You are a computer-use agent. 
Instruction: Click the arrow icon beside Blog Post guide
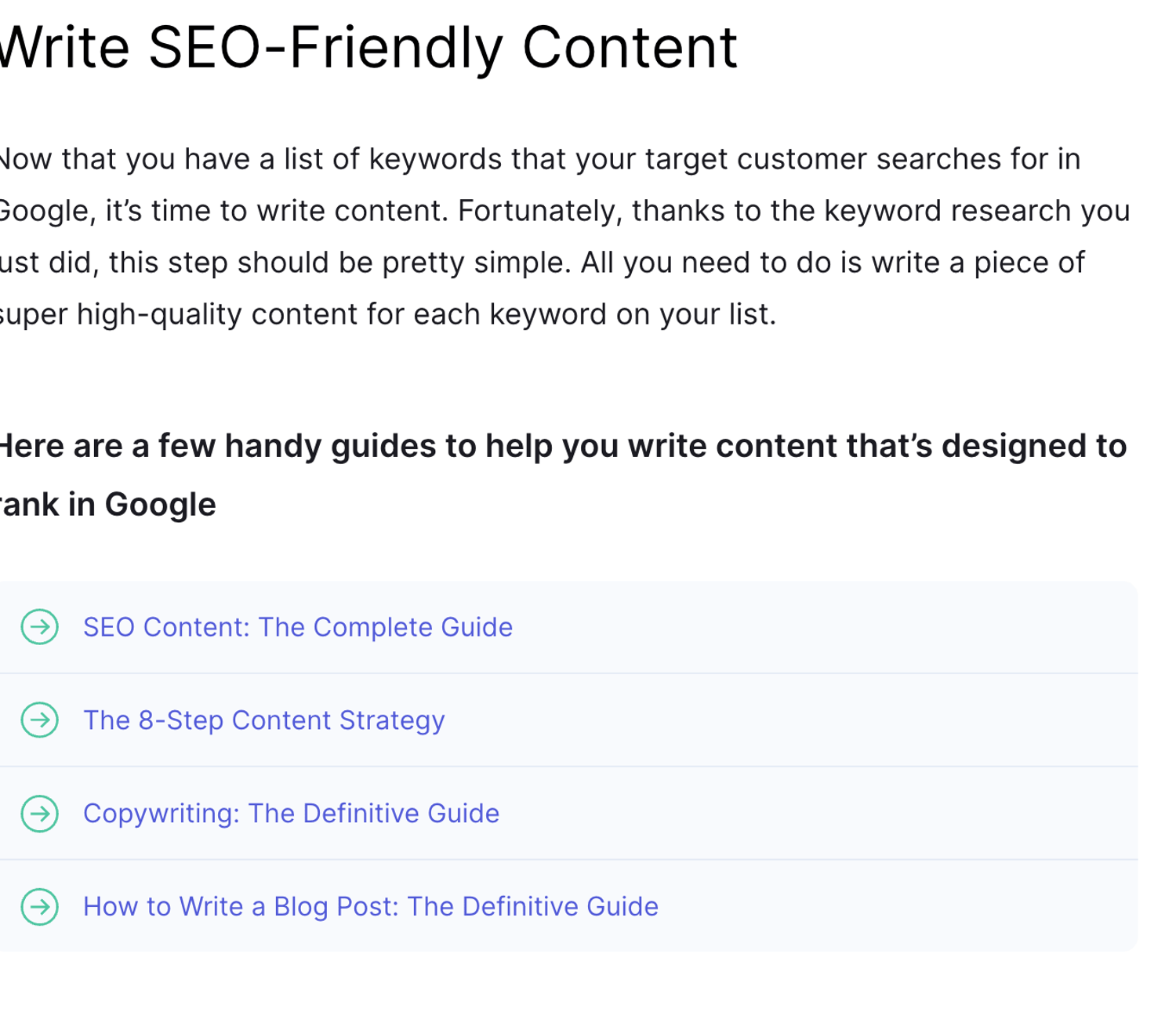(39, 907)
